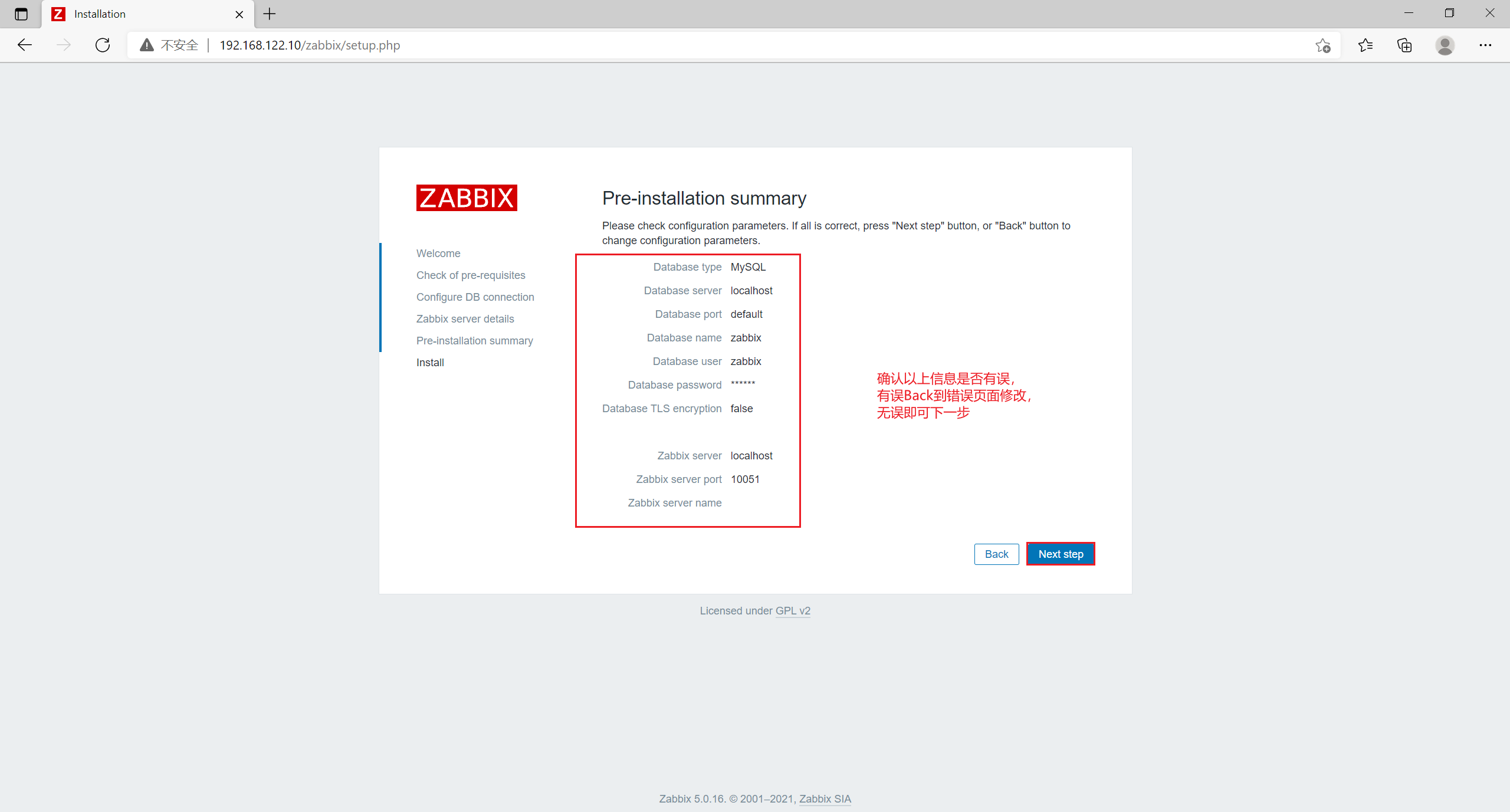Select the Pre-installation summary sidebar step

coord(475,341)
